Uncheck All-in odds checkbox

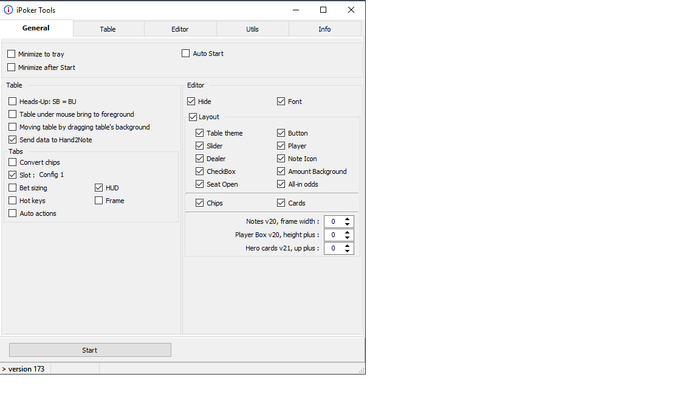click(x=281, y=184)
